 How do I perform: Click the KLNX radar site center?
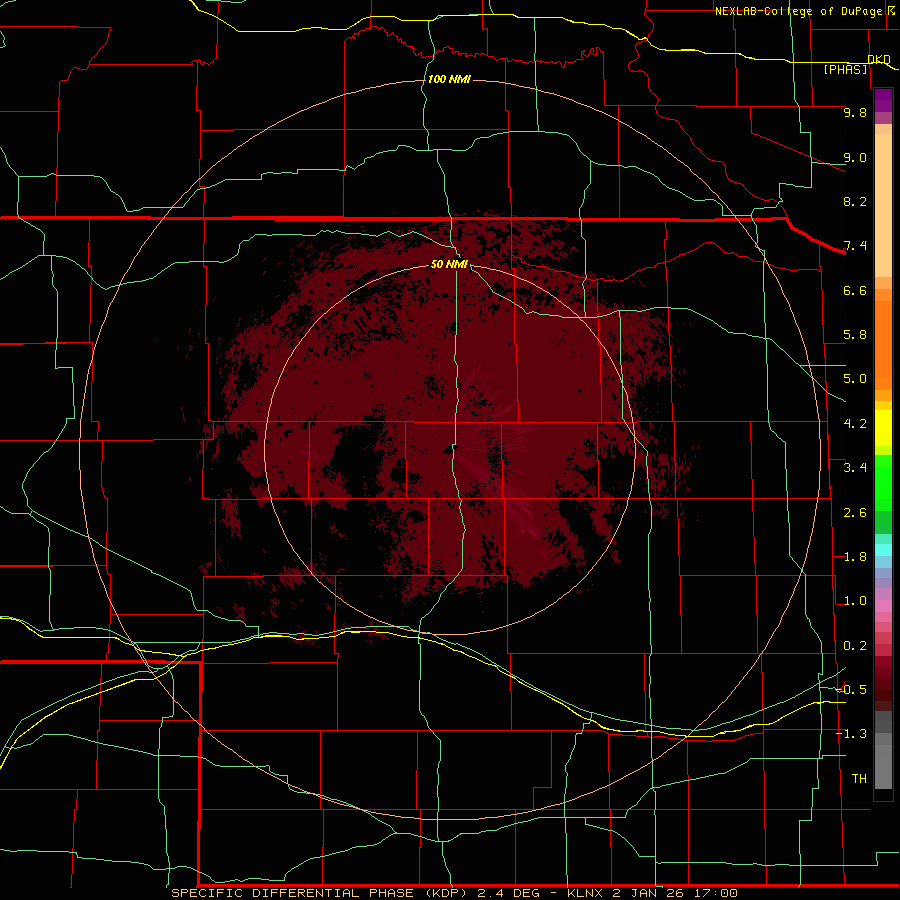point(450,449)
